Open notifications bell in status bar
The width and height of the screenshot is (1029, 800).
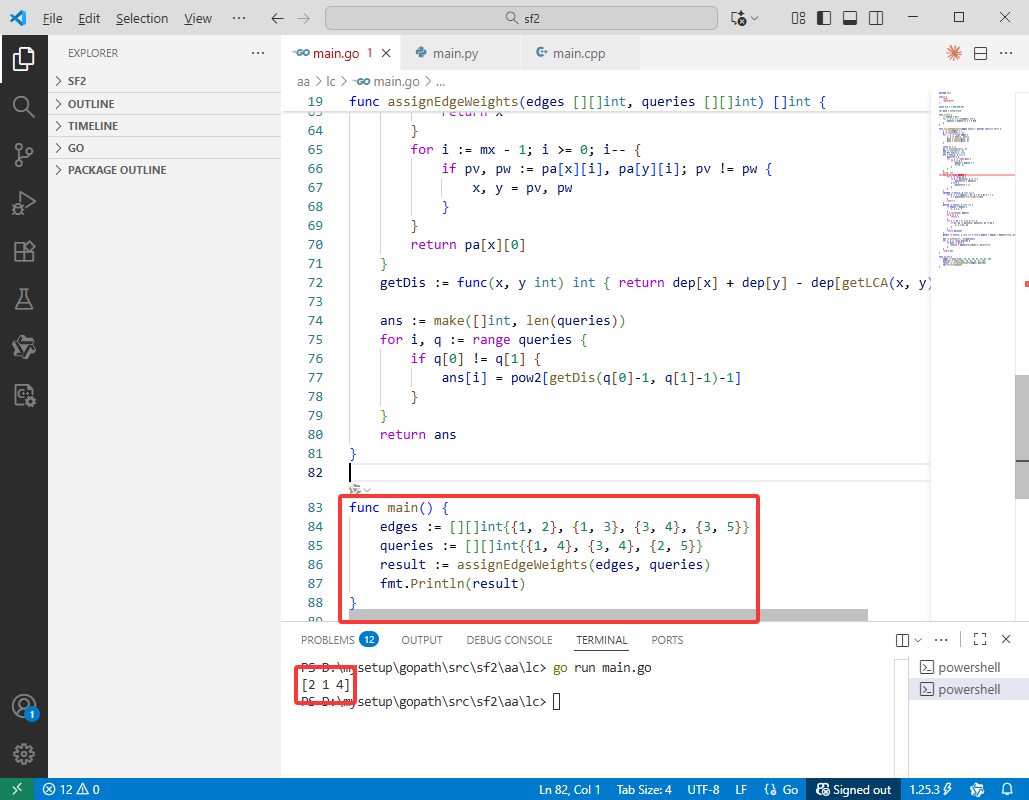click(1007, 789)
